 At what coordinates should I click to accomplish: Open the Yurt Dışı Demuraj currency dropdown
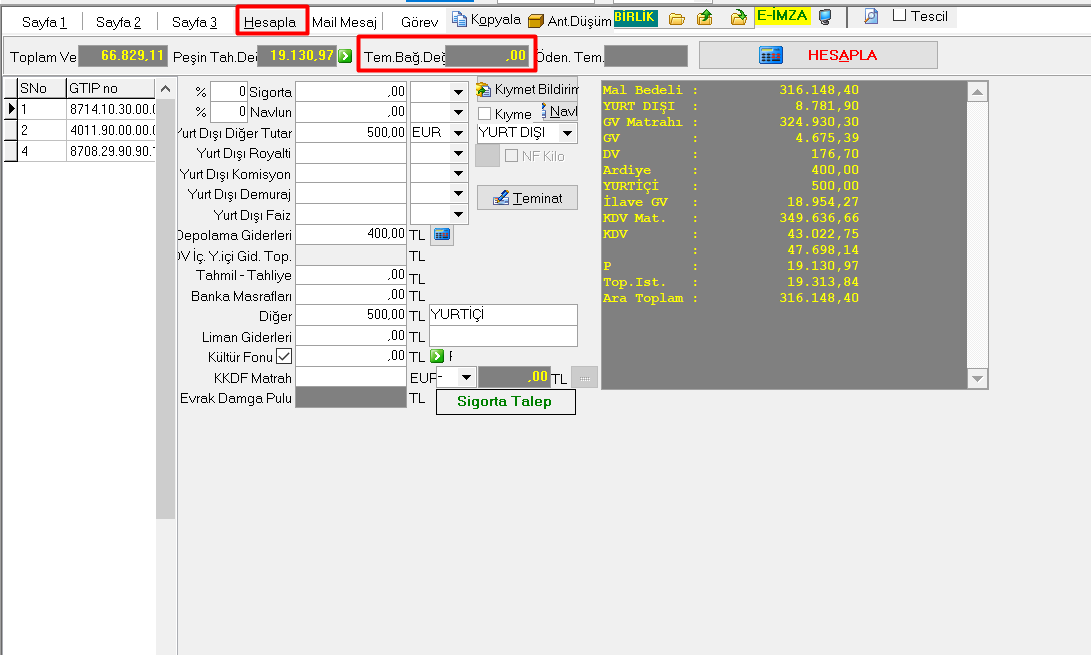coord(458,194)
